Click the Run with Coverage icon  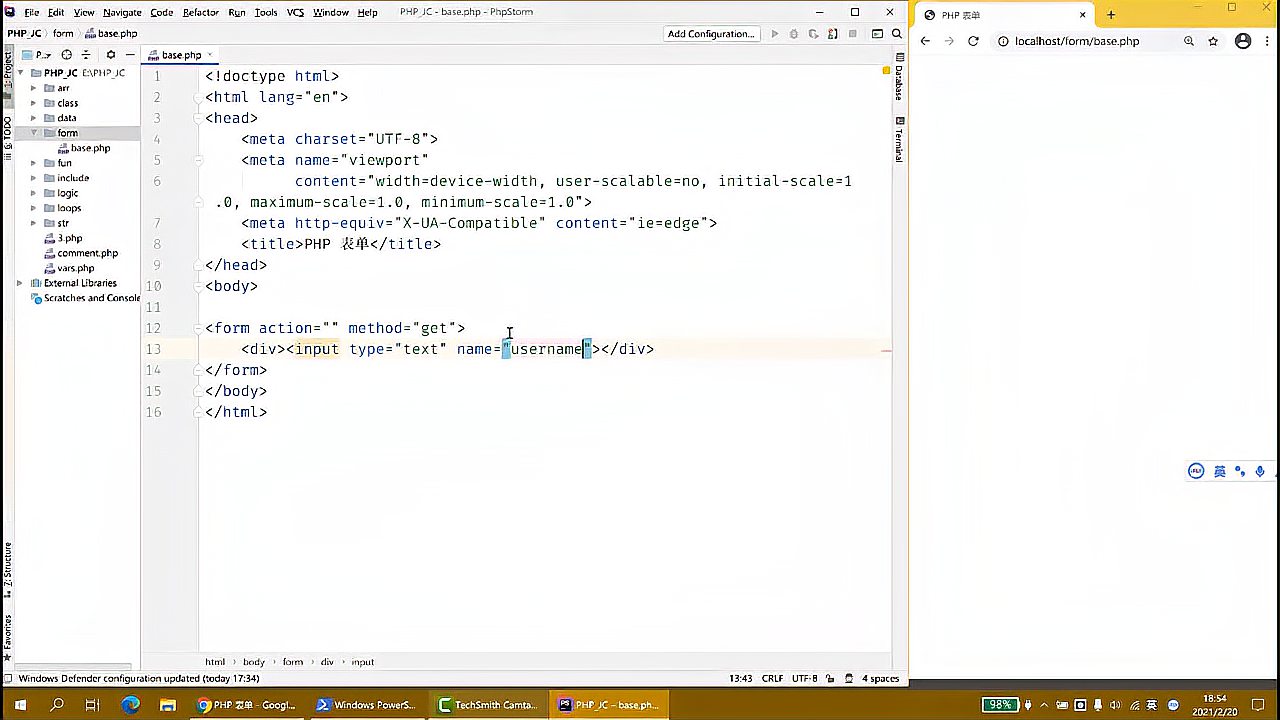pos(814,34)
